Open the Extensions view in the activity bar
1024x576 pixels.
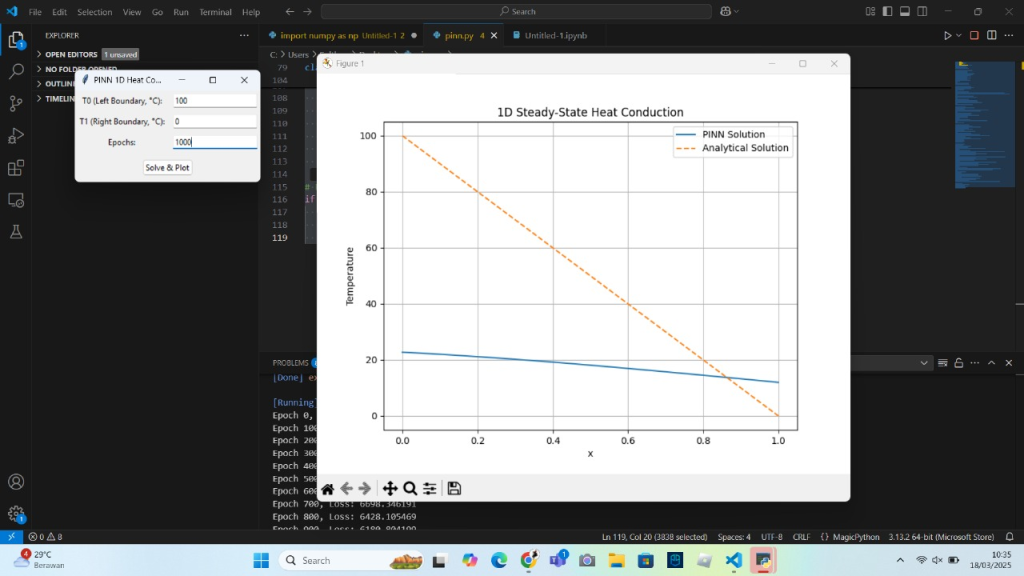click(16, 168)
